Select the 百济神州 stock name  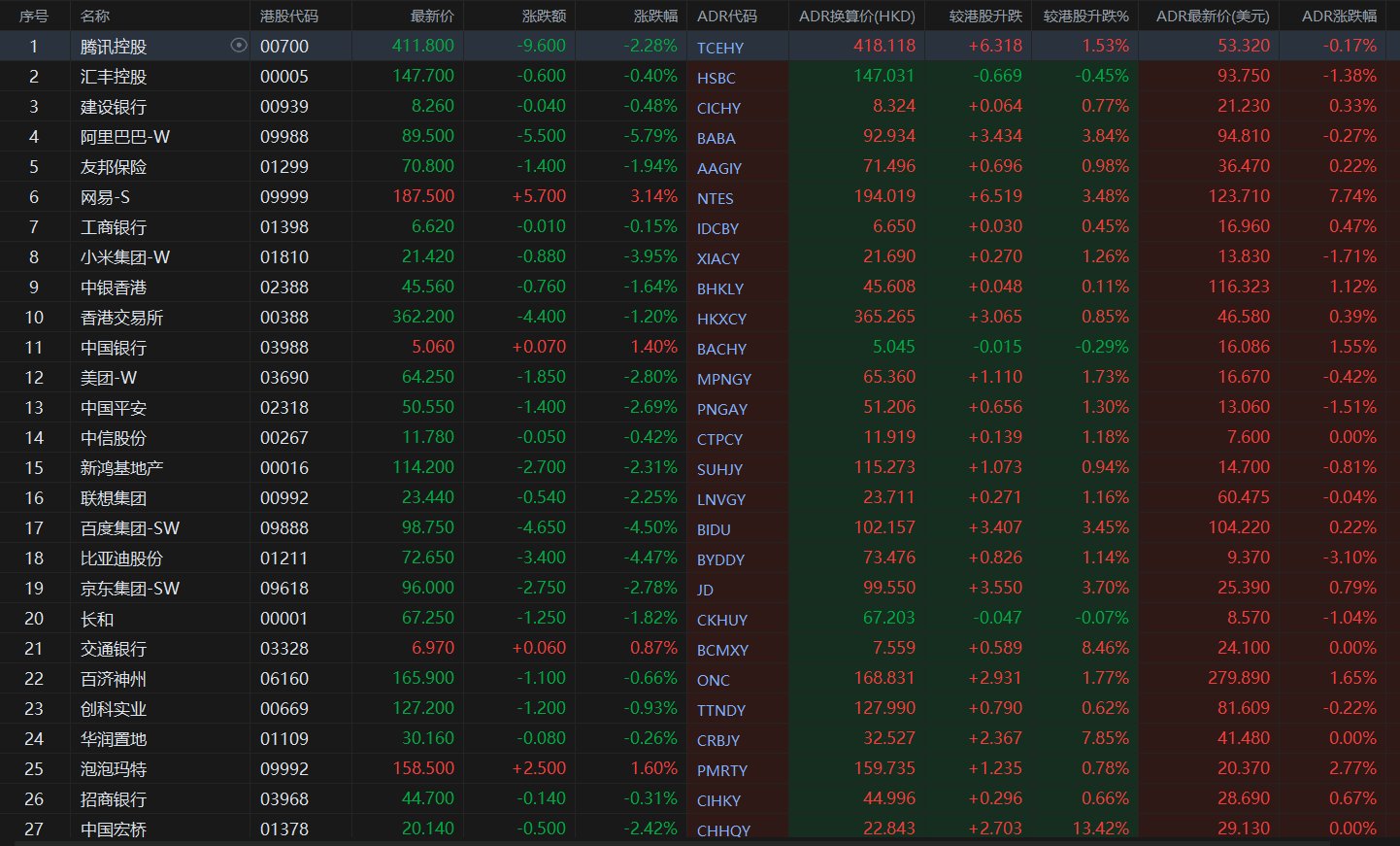(x=114, y=679)
